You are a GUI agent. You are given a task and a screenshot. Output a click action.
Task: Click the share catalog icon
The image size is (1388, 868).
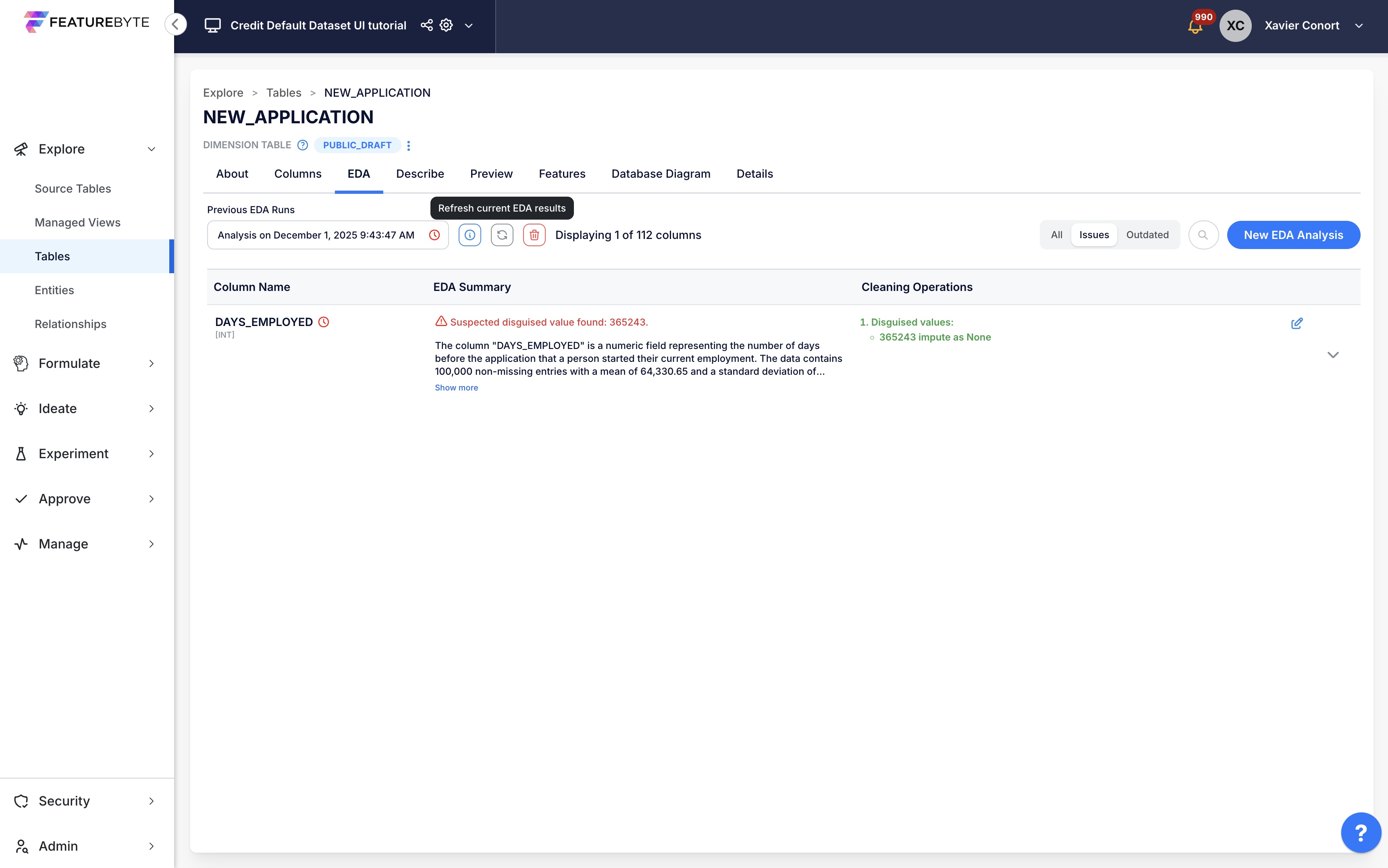point(426,25)
